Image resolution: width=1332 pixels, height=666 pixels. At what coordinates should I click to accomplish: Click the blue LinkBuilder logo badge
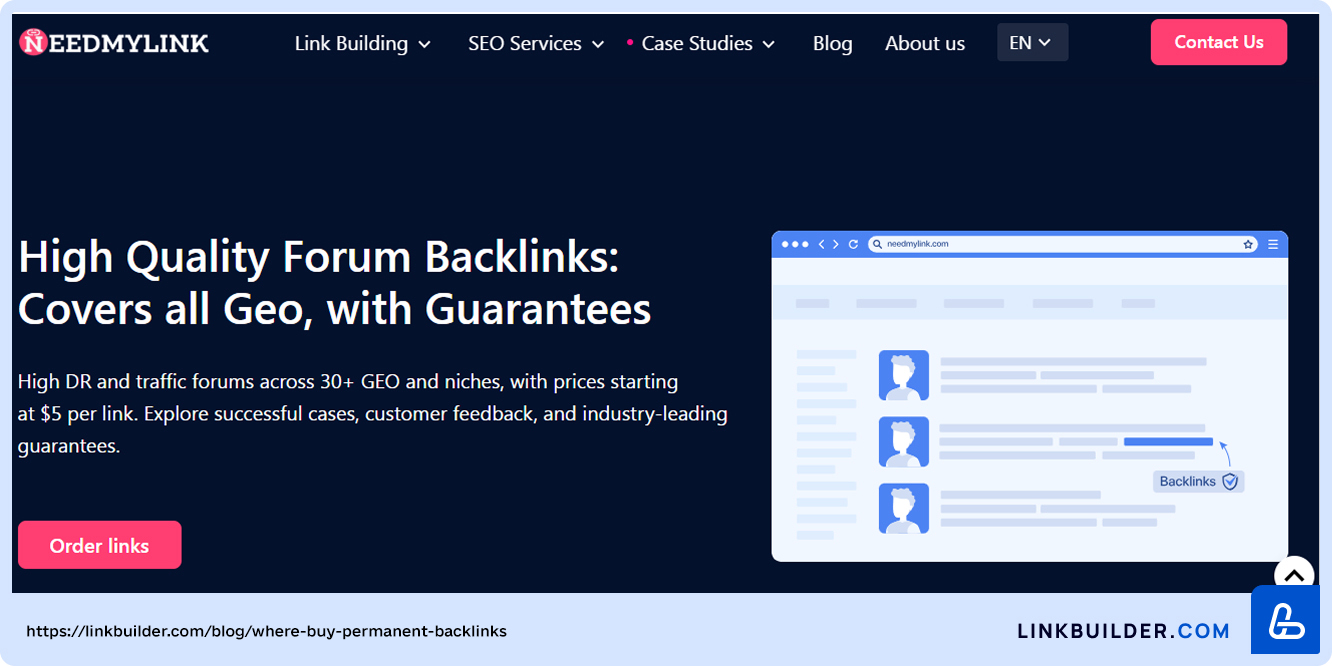(1285, 620)
